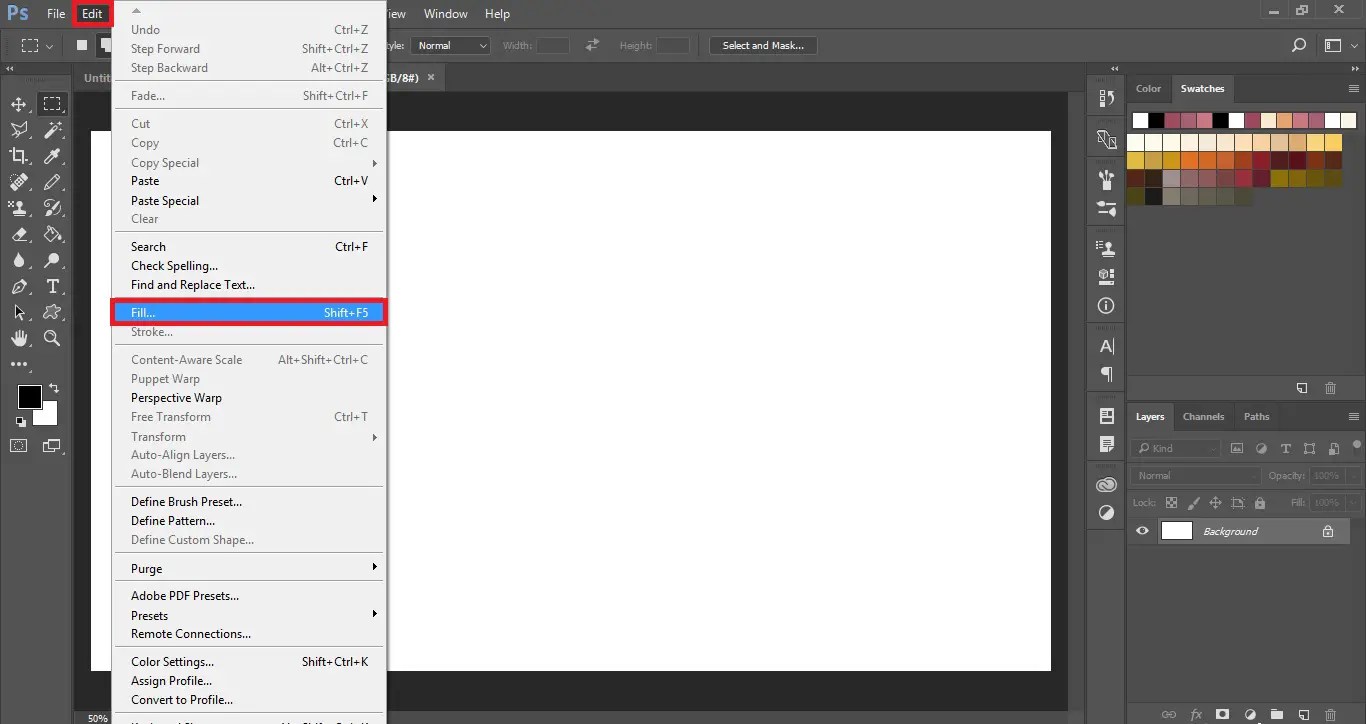Select the Clone Stamp tool
Screen dimensions: 1366x724
pyautogui.click(x=18, y=208)
